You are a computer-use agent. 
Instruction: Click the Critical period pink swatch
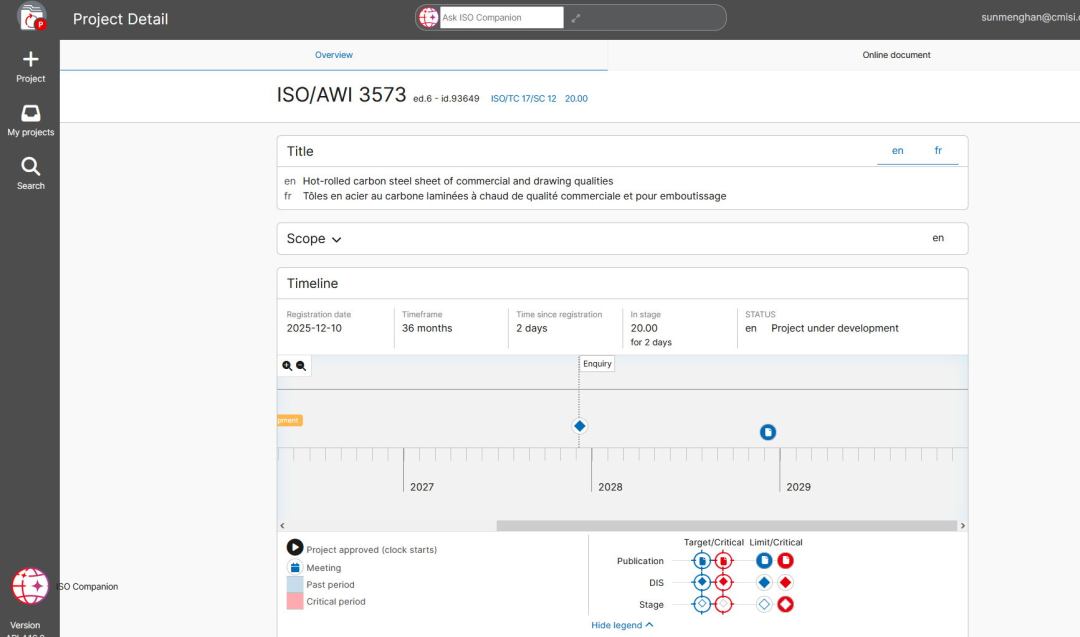click(x=295, y=601)
